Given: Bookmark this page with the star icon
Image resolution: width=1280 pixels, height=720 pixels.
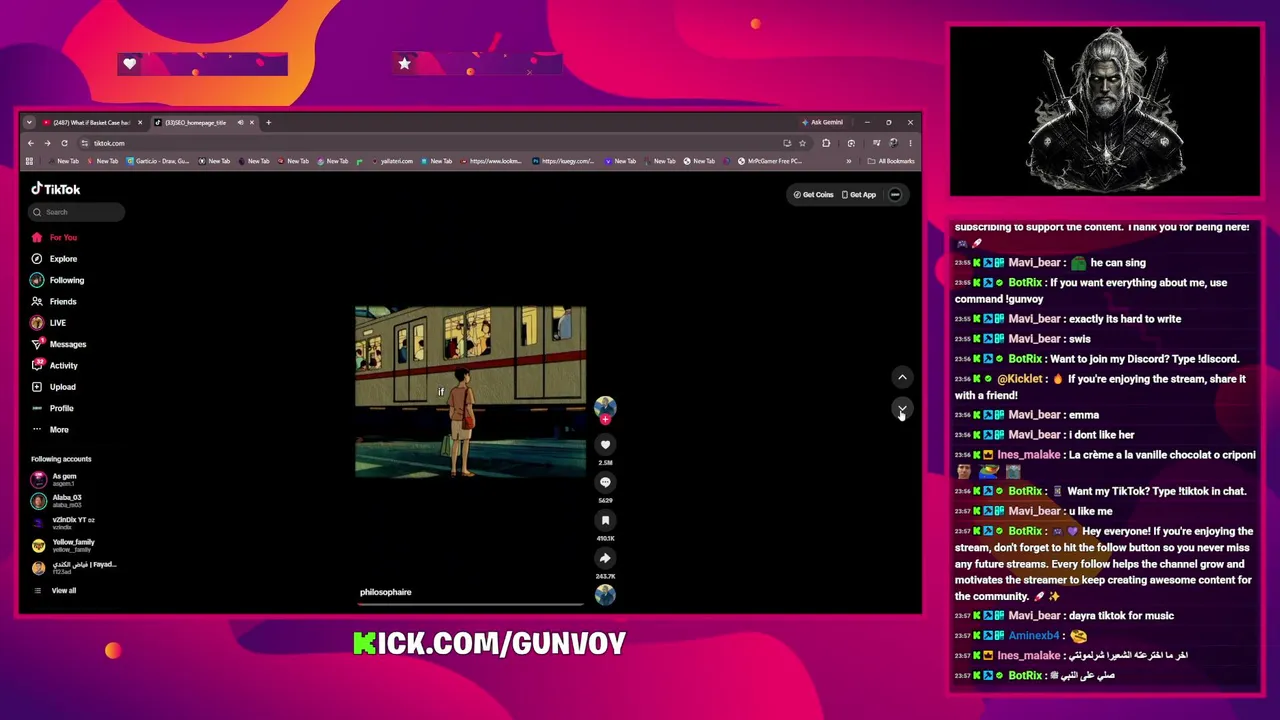Looking at the screenshot, I should [802, 143].
